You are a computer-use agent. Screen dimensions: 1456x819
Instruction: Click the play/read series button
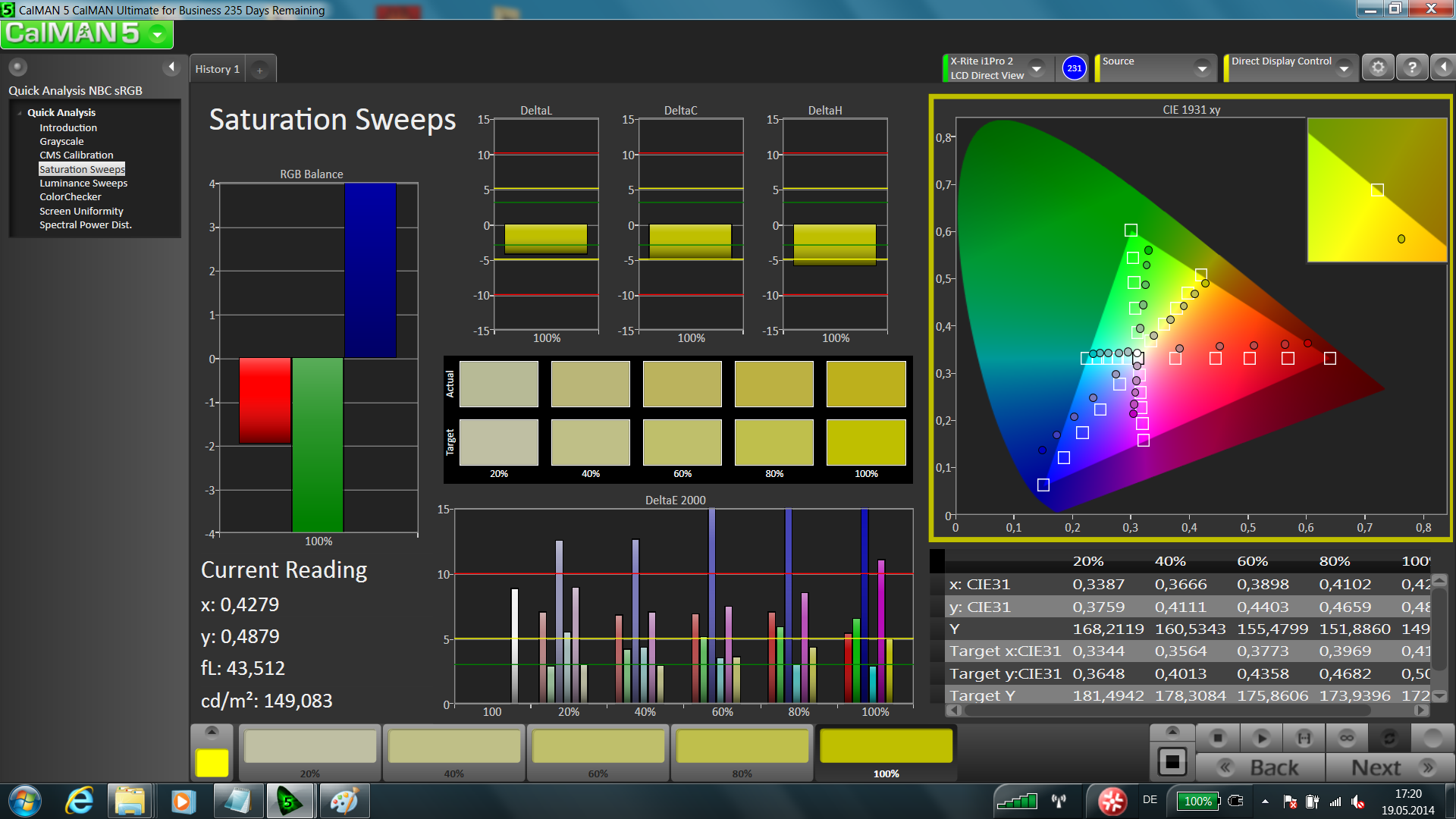coord(1261,738)
